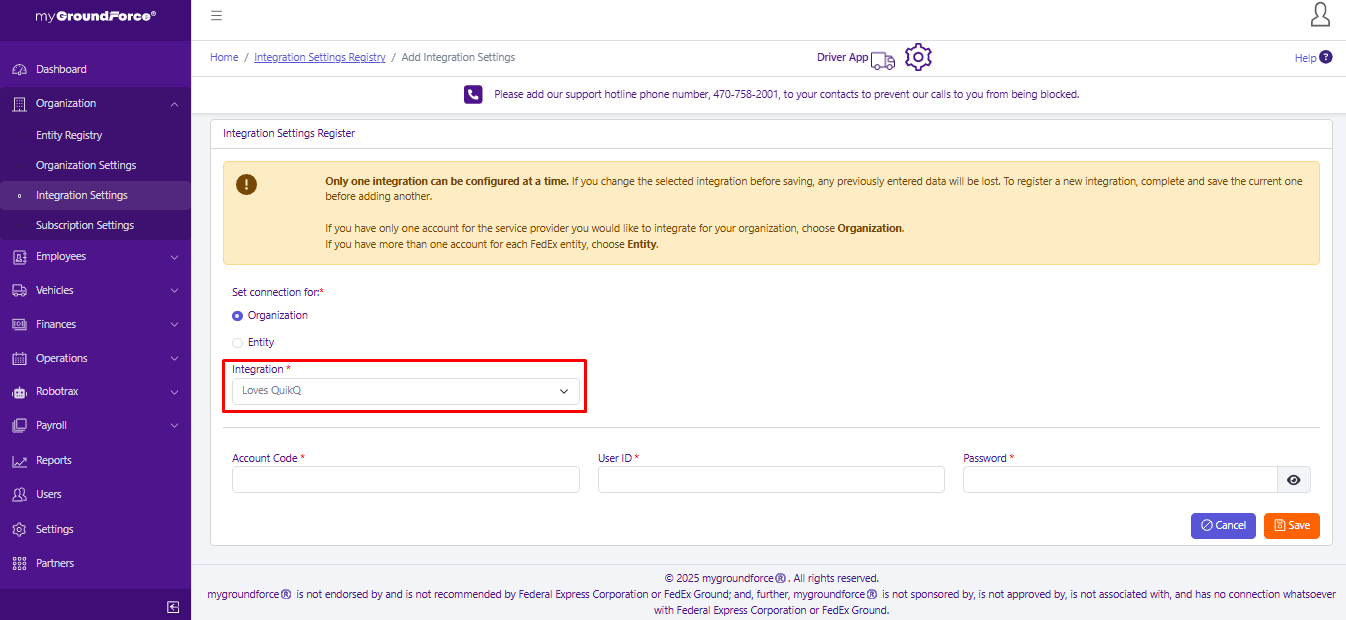Viewport: 1346px width, 620px height.
Task: Click the orange Save button
Action: tap(1292, 526)
